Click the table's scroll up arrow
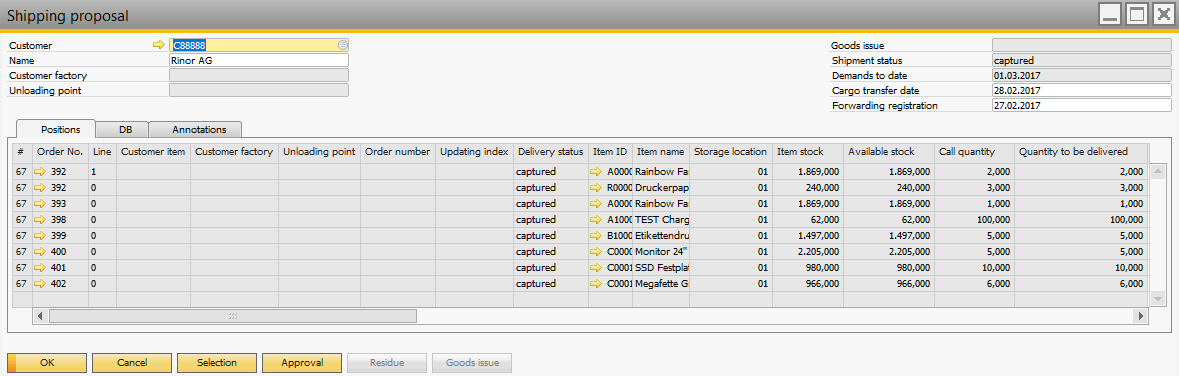1179x376 pixels. [1159, 172]
